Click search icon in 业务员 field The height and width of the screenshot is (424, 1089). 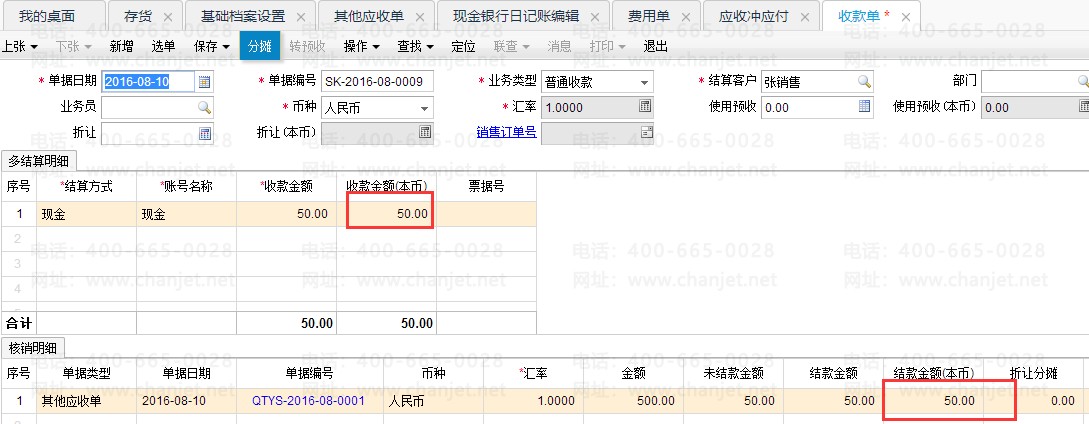pos(204,108)
